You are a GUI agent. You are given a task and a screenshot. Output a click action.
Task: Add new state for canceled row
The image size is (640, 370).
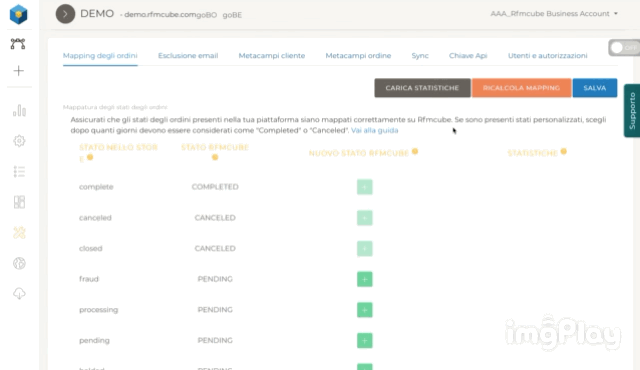pyautogui.click(x=364, y=218)
